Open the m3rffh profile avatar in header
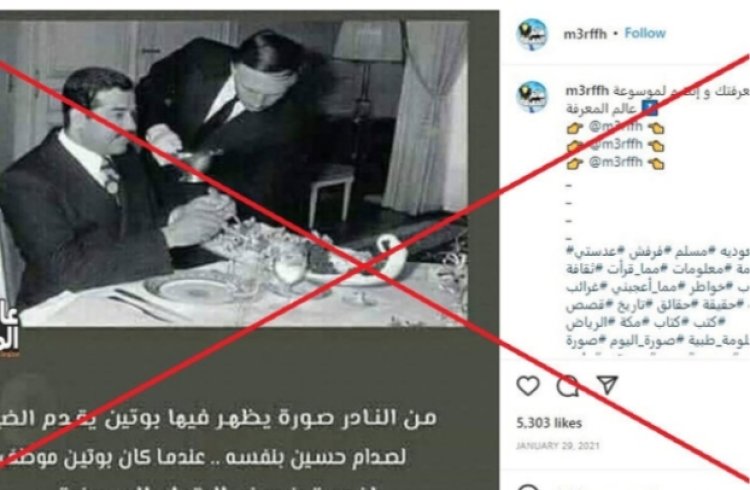 [x=532, y=34]
